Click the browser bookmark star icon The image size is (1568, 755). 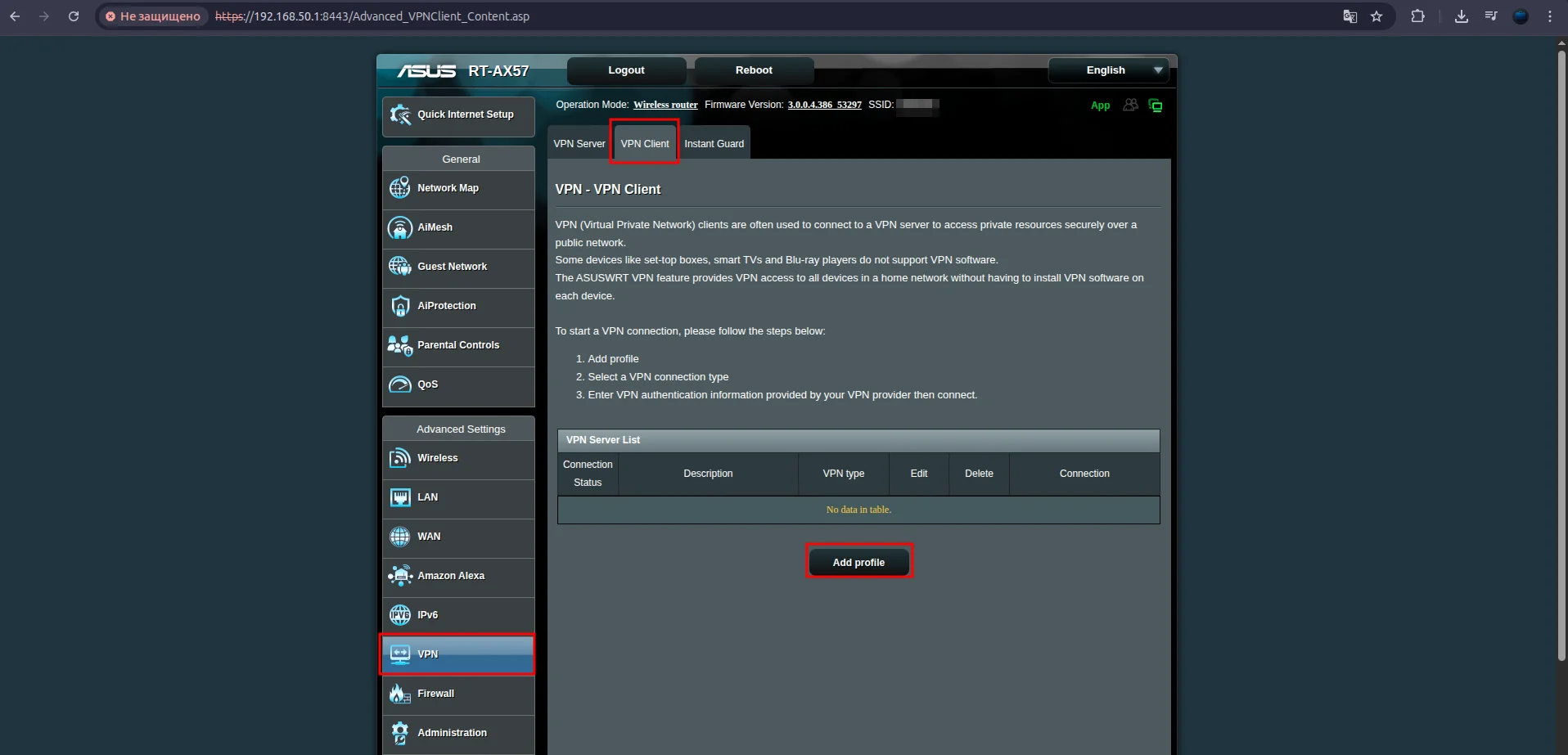click(1377, 16)
